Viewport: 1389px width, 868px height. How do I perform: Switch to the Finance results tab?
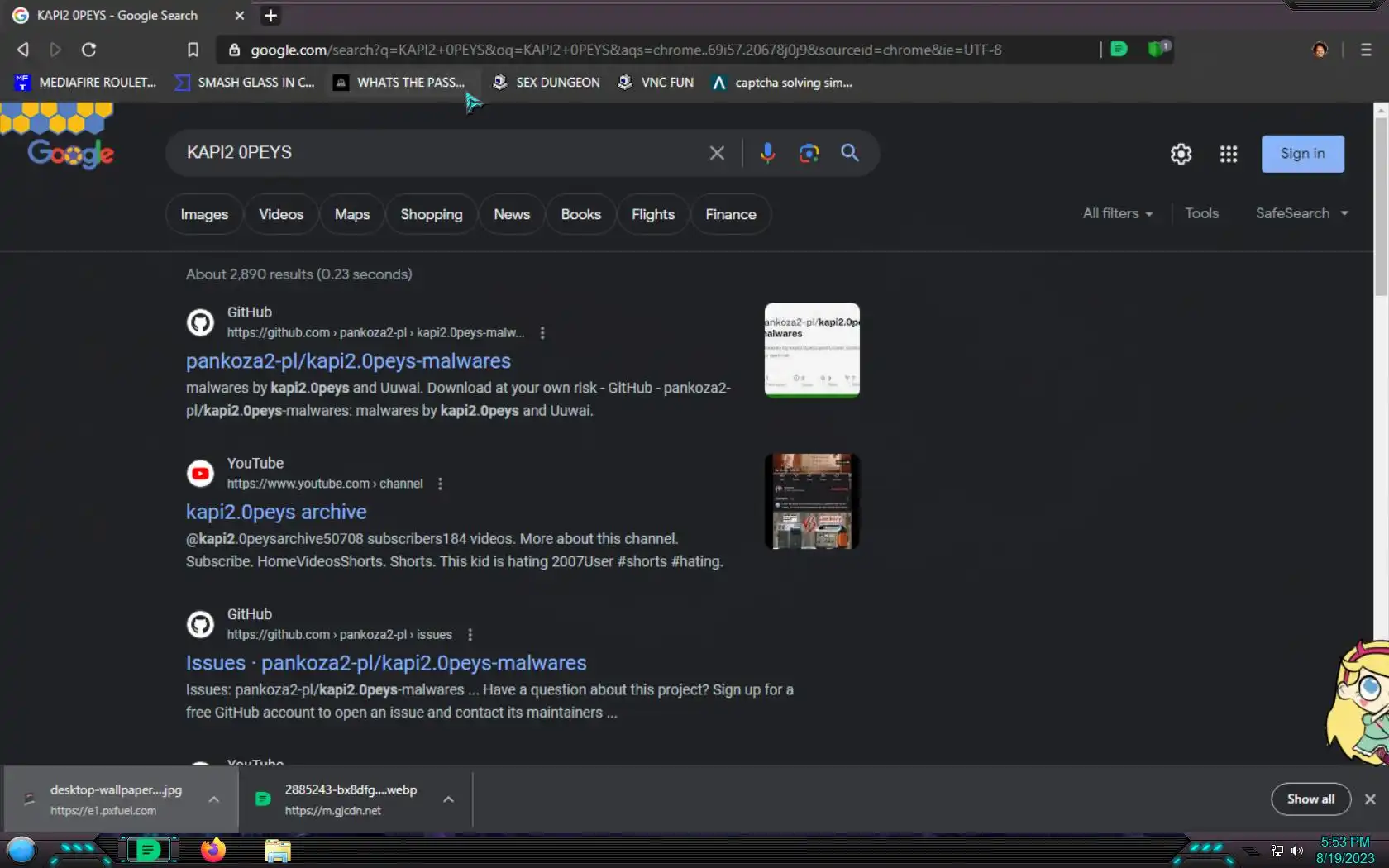pos(731,215)
